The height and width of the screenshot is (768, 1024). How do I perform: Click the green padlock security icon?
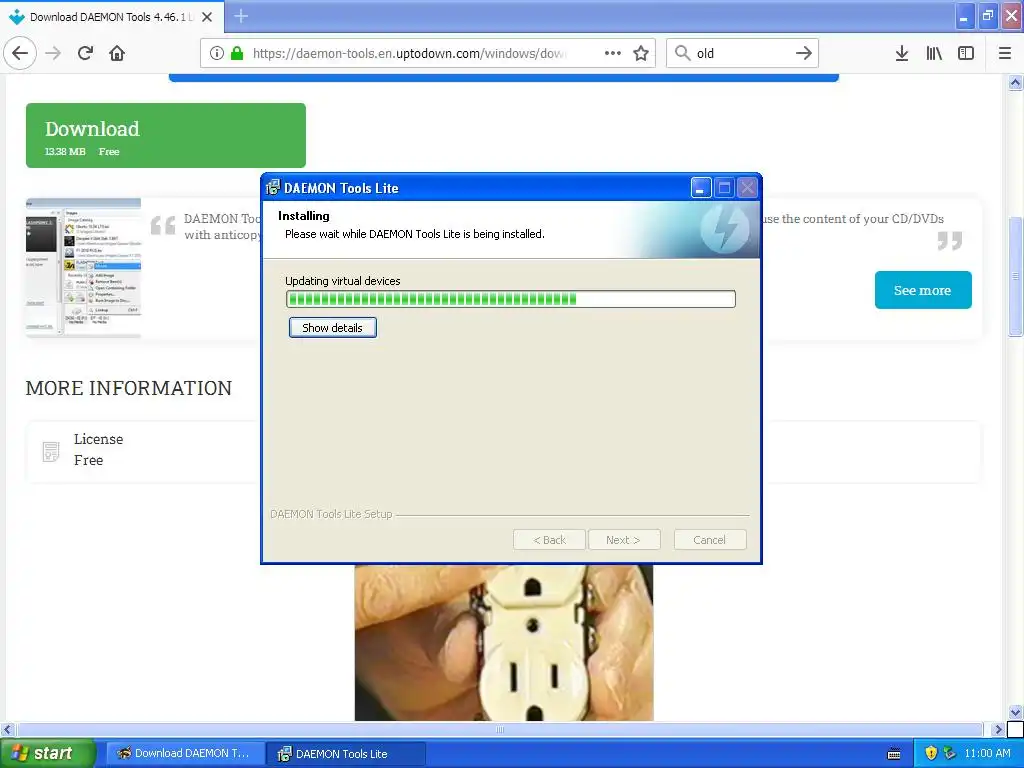pyautogui.click(x=237, y=53)
